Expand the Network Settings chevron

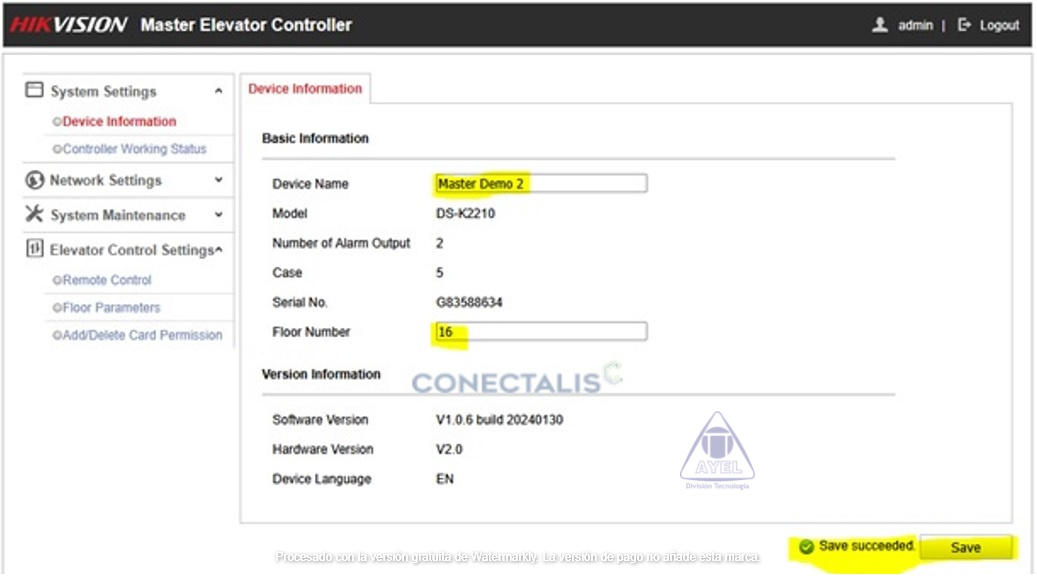pos(218,180)
